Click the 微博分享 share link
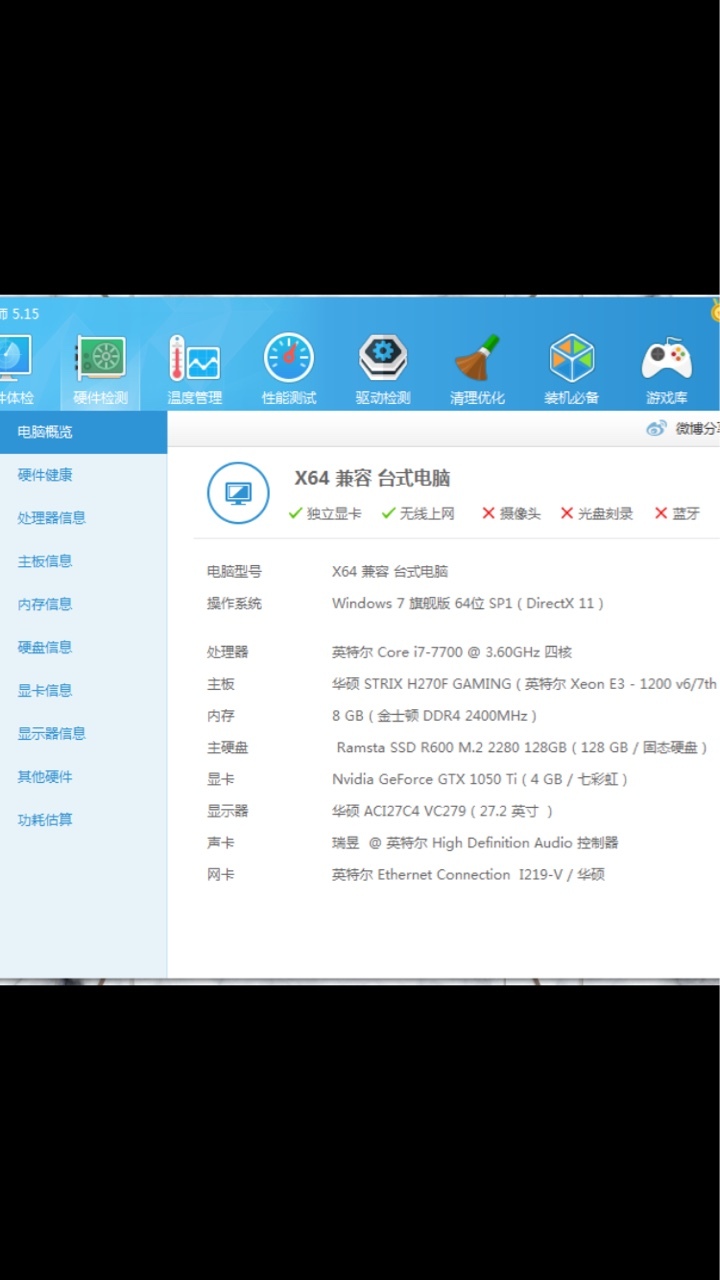This screenshot has width=720, height=1280. pos(697,428)
